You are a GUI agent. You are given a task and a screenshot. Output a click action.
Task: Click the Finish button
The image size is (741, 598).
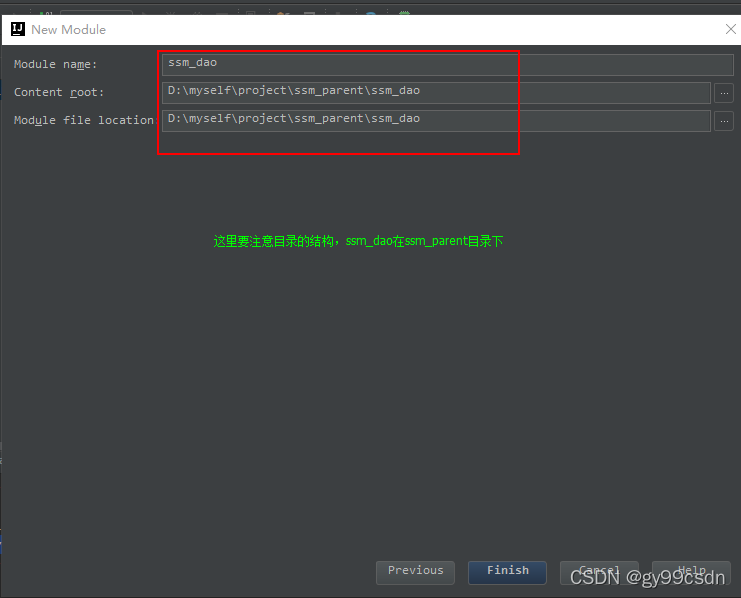coord(507,572)
